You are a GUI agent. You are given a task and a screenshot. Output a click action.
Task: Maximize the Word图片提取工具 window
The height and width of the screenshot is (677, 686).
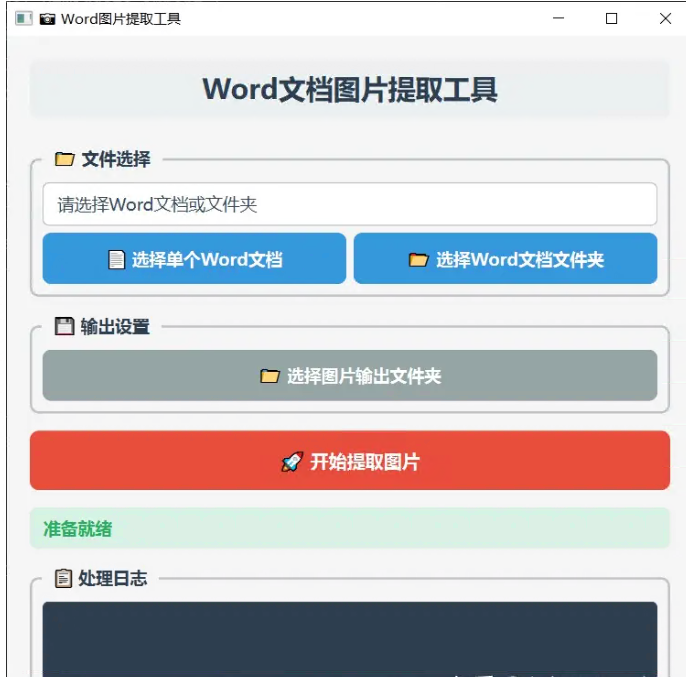pos(612,19)
